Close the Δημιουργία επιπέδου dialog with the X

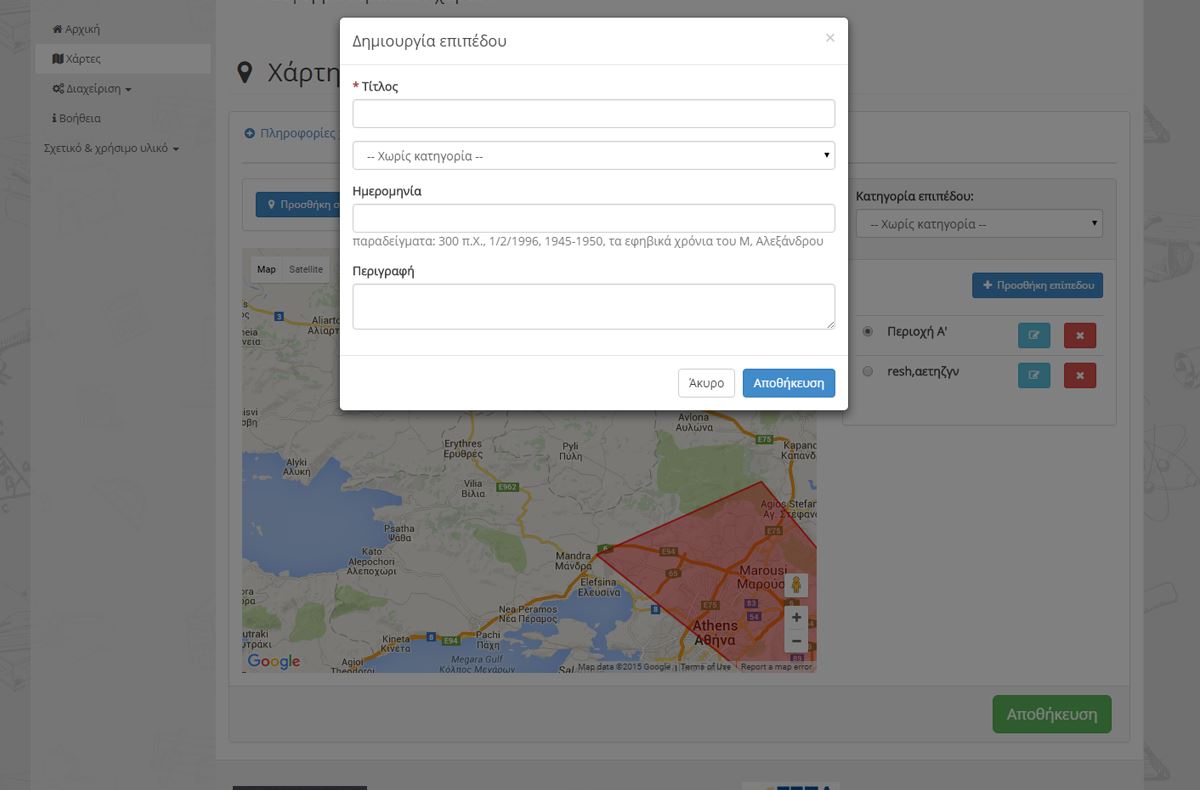[829, 38]
